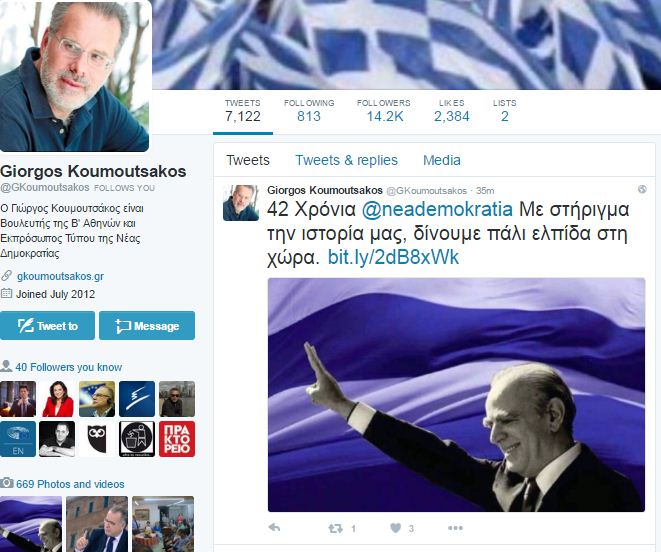This screenshot has height=552, width=661.
Task: Click the Message button
Action: (147, 326)
